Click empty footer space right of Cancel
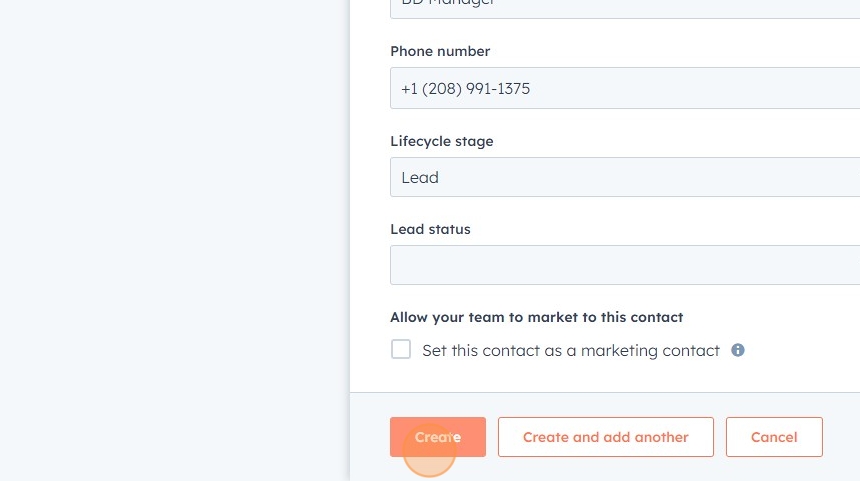860x481 pixels. [842, 437]
